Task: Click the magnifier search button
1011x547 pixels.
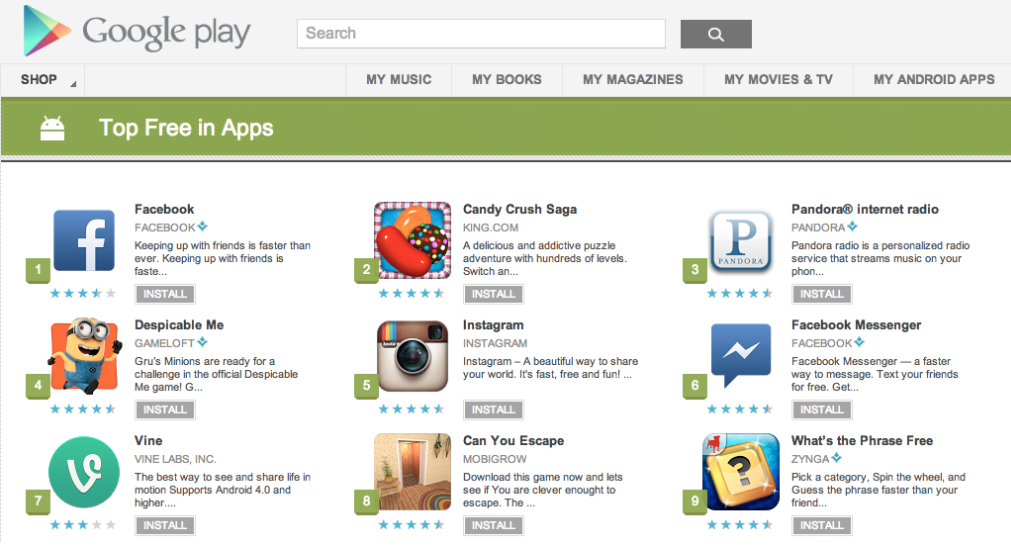Action: [x=715, y=34]
